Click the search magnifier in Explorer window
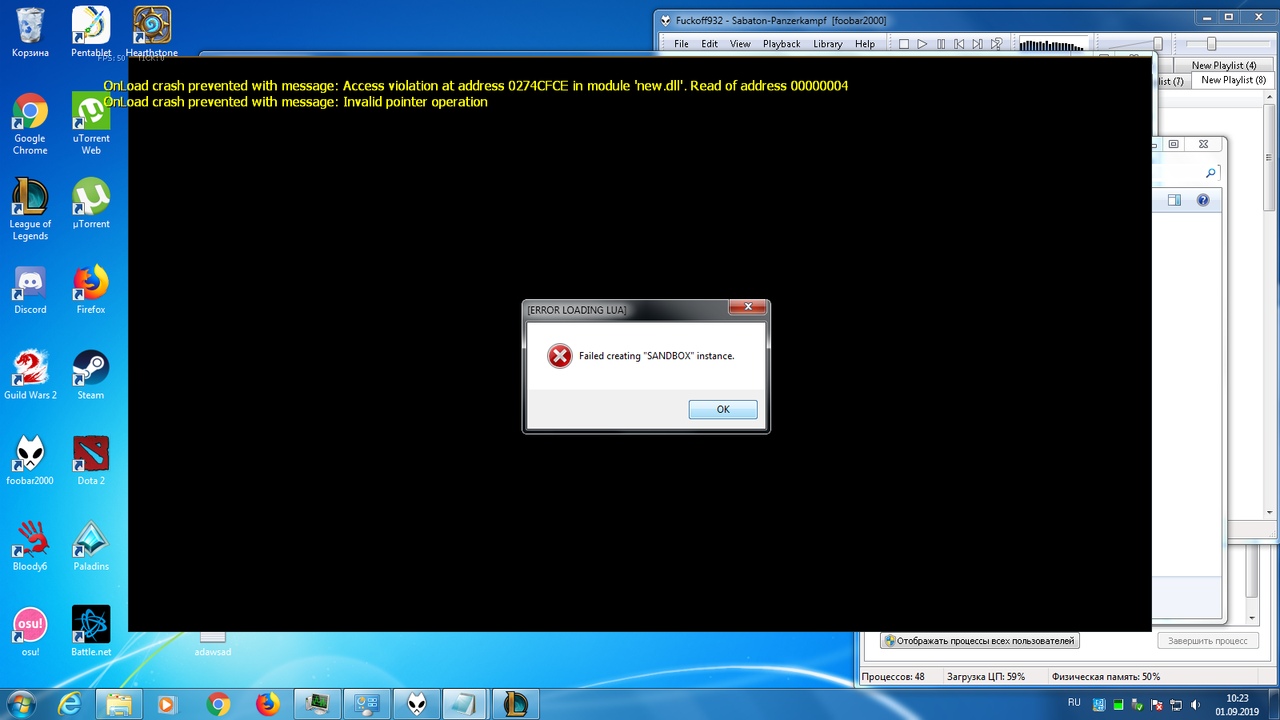 pos(1210,173)
